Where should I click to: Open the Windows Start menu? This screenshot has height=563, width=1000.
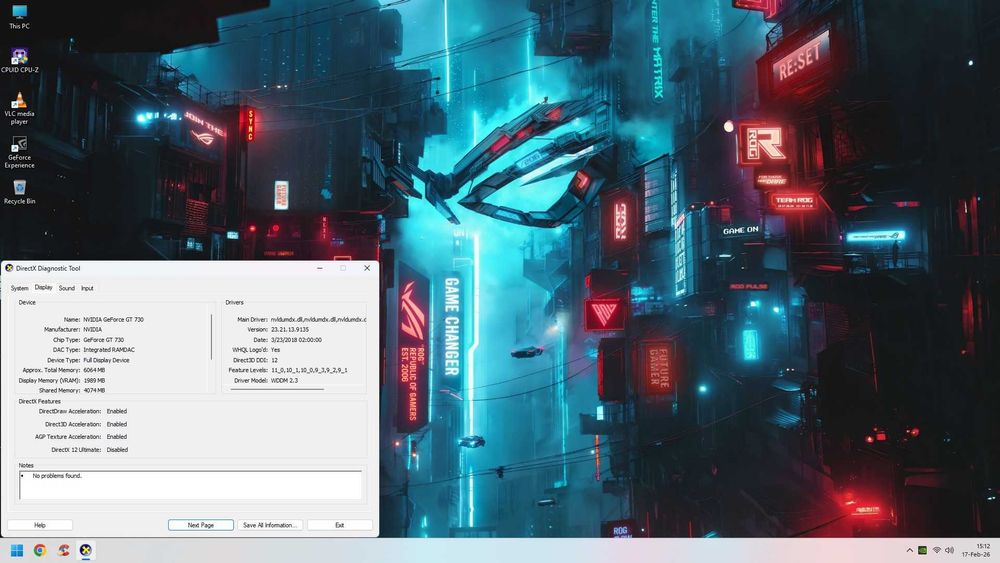click(x=17, y=550)
